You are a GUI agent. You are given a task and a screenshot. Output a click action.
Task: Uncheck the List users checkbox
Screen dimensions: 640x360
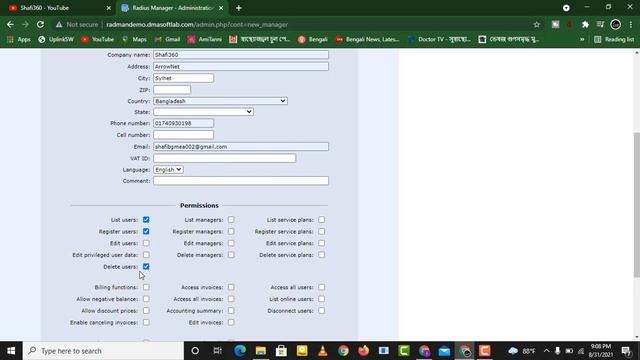(146, 220)
